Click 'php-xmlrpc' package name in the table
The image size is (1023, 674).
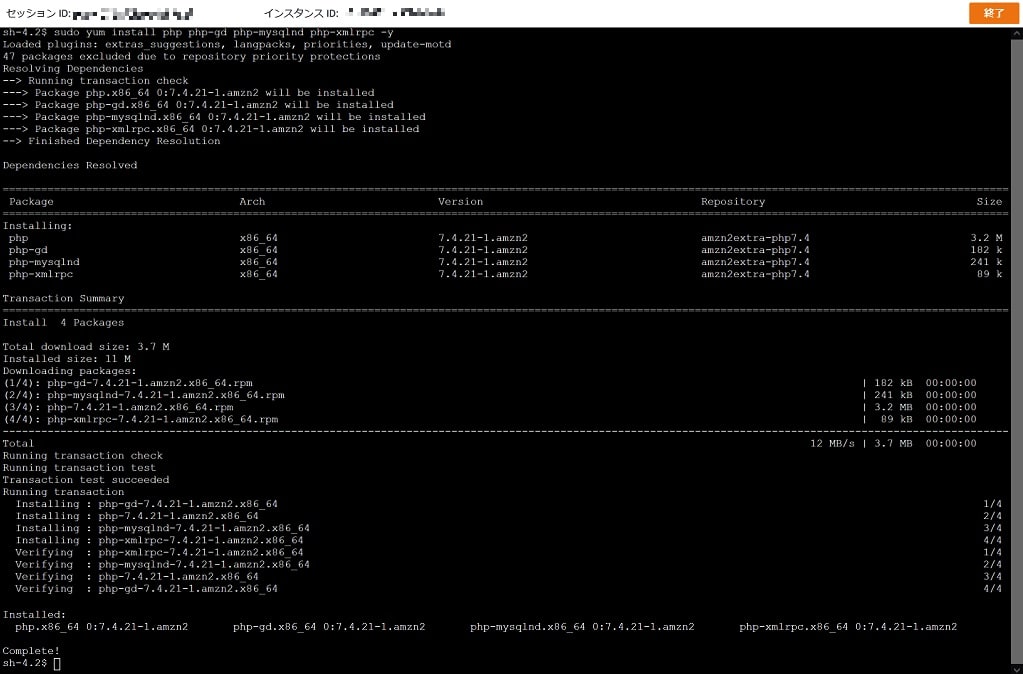tap(41, 274)
